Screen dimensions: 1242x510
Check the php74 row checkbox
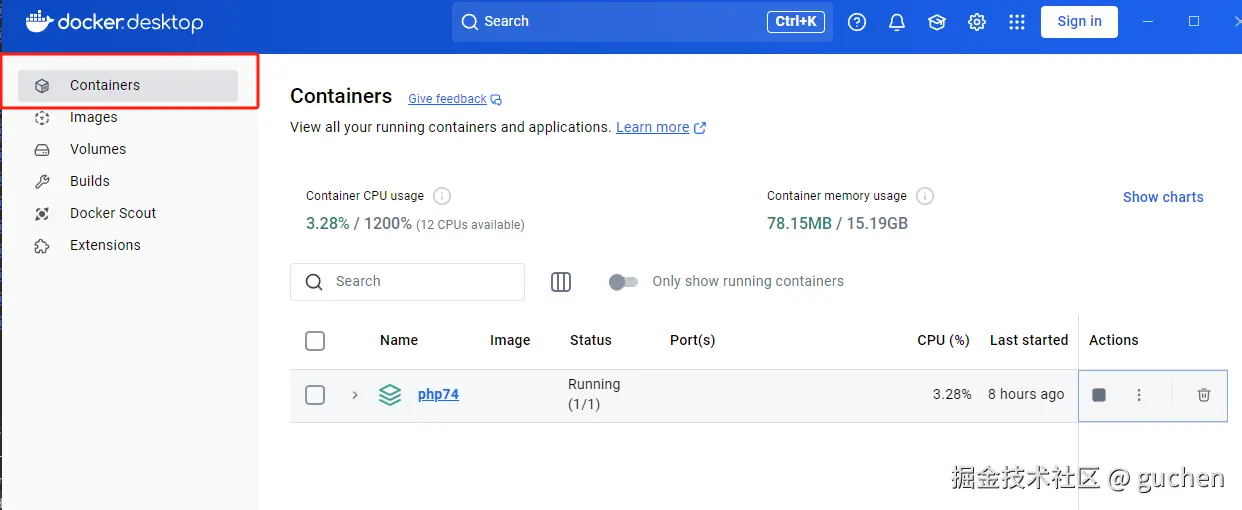315,395
